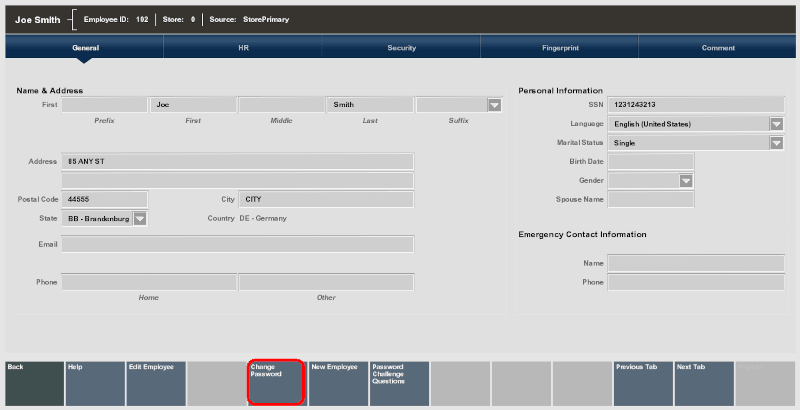Click the Address field with 85 ANY ST
The image size is (800, 410).
tap(238, 162)
